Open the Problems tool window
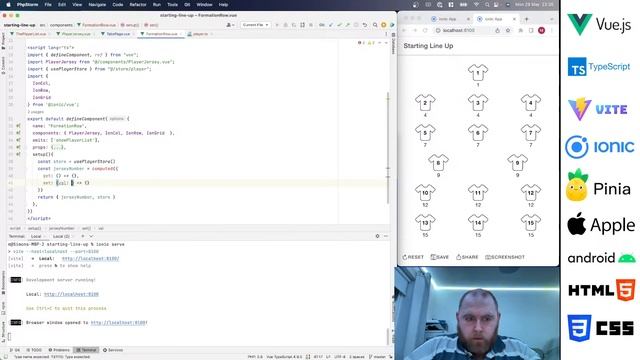Image resolution: width=640 pixels, height=360 pixels. pyautogui.click(x=59, y=350)
